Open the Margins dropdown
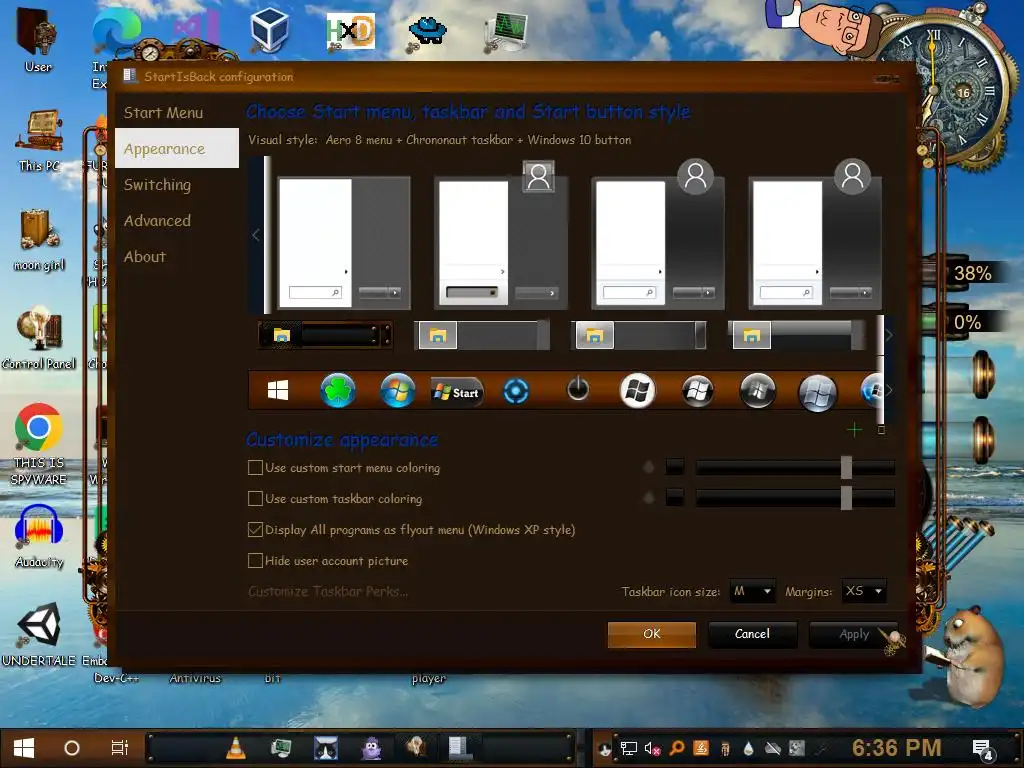Screen dimensions: 1024x768 coord(864,592)
